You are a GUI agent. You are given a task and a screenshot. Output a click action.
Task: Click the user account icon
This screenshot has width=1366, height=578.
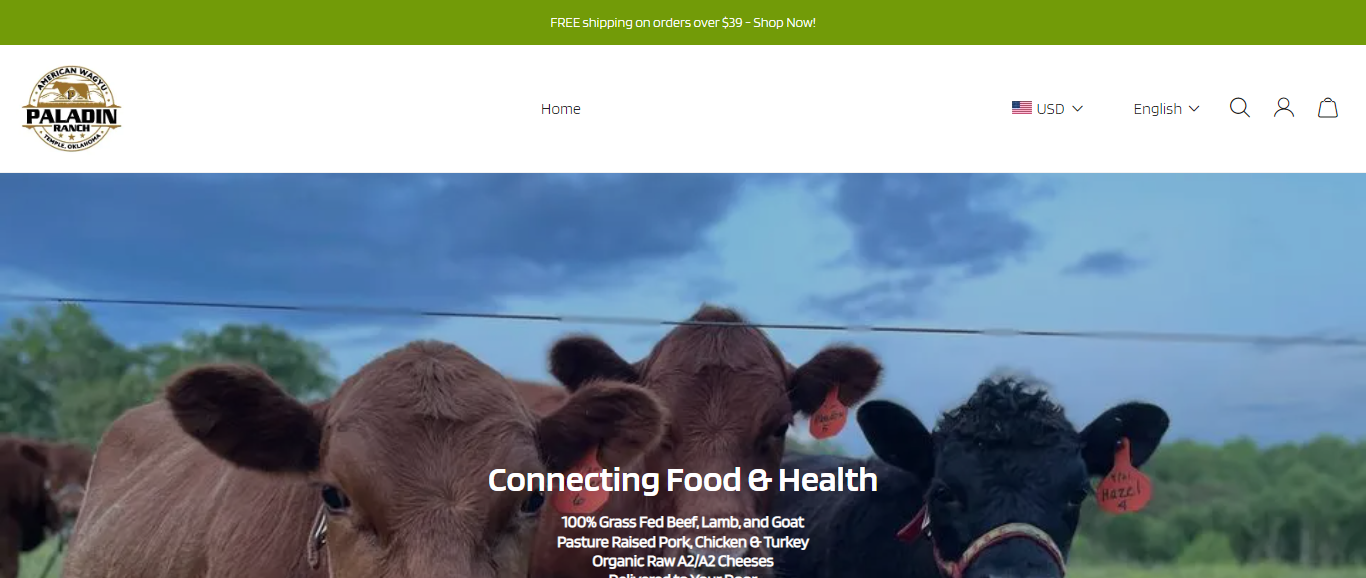[x=1284, y=108]
